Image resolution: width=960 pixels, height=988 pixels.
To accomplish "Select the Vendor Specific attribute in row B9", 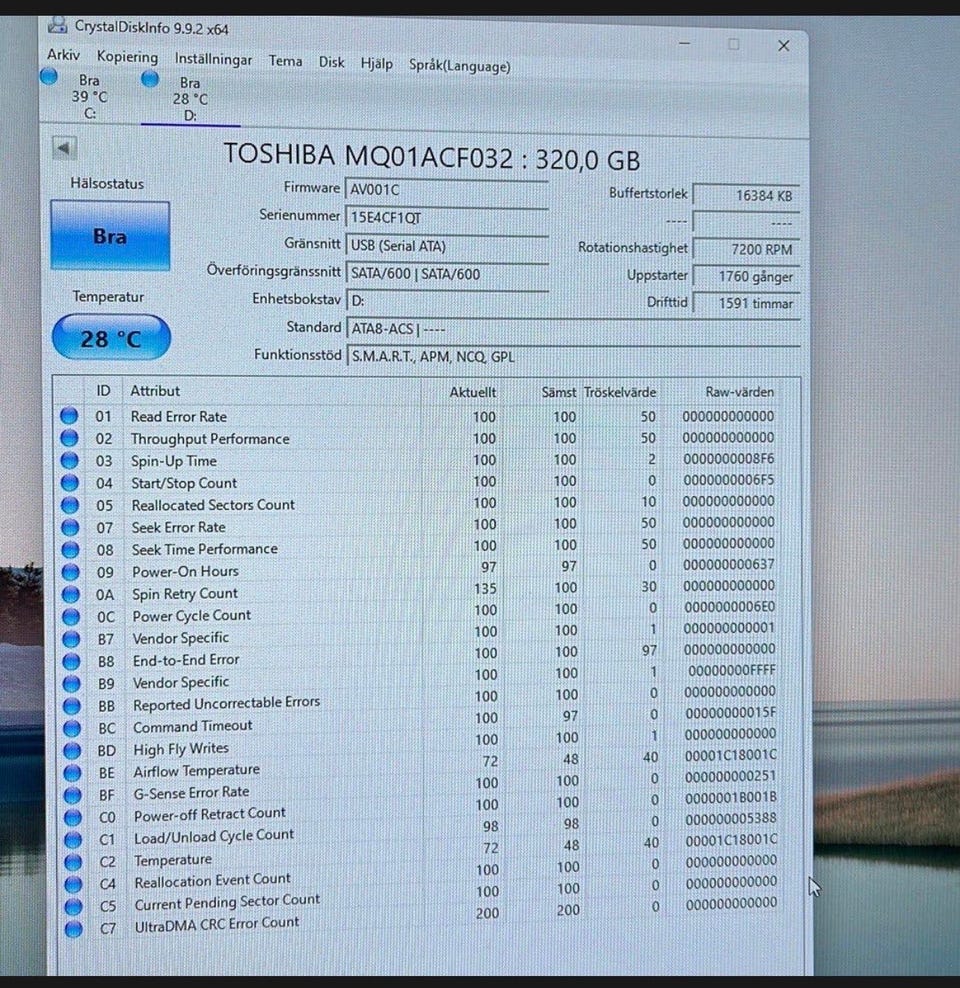I will [181, 682].
